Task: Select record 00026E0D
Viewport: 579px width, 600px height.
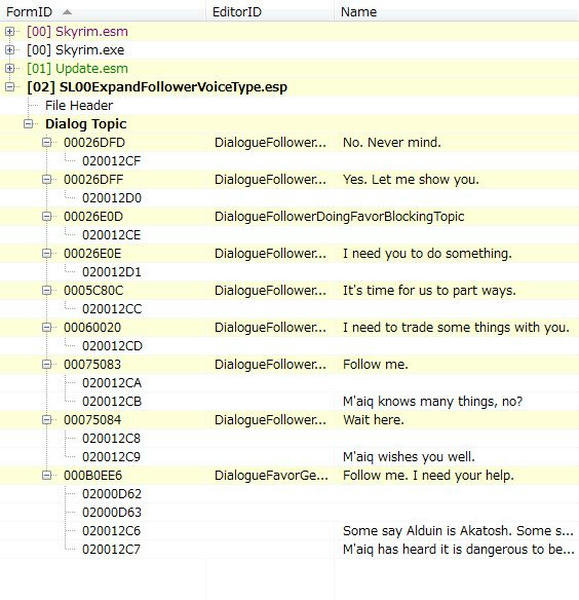Action: [x=93, y=216]
